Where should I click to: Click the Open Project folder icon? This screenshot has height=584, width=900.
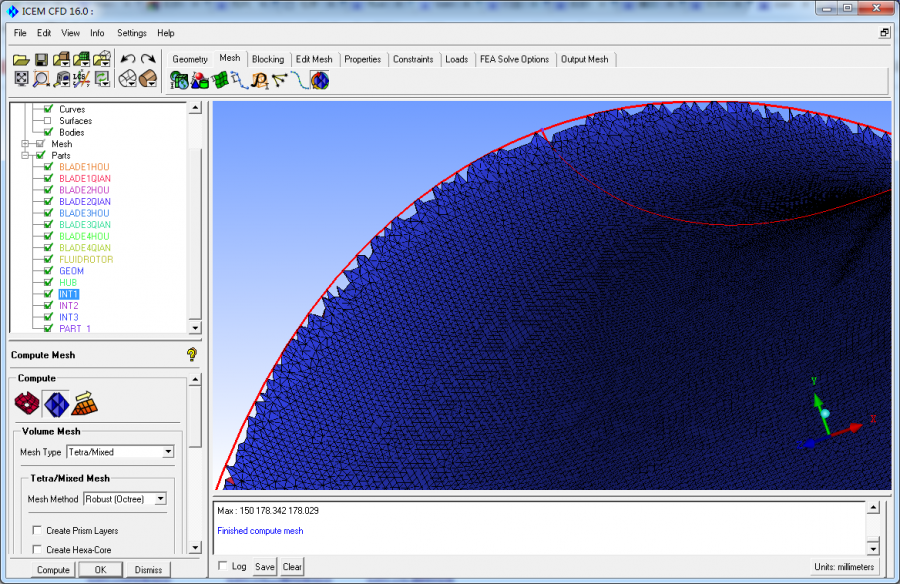[x=21, y=60]
